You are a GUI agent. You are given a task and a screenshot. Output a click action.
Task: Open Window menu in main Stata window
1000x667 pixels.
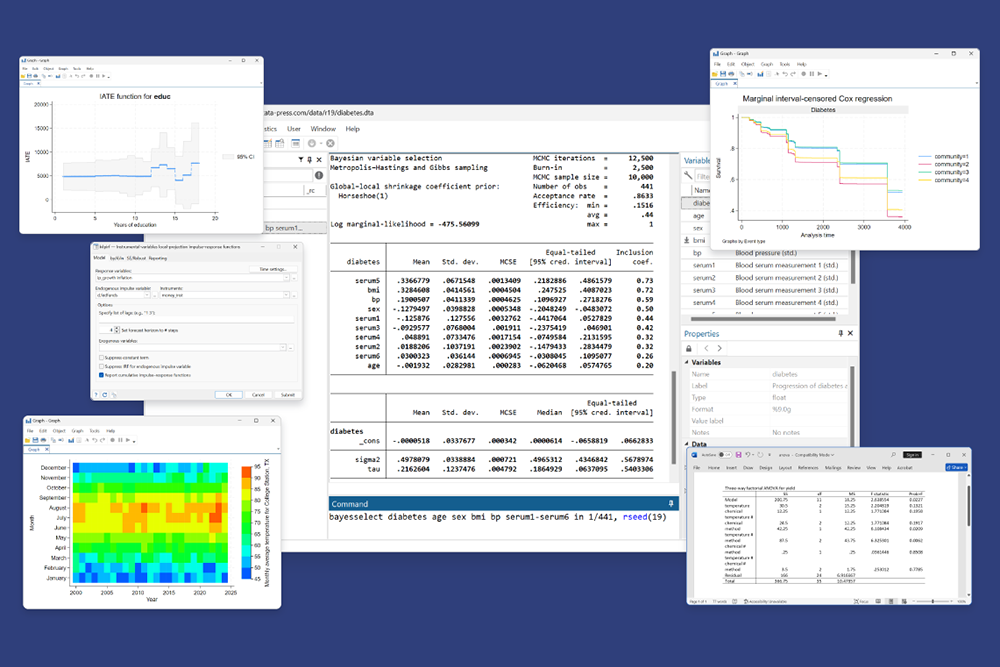[x=323, y=129]
